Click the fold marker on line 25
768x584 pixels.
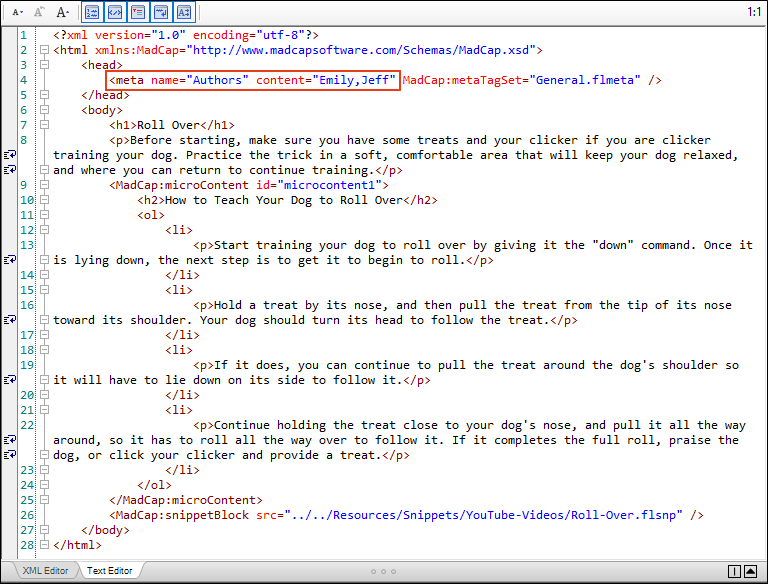click(x=45, y=500)
